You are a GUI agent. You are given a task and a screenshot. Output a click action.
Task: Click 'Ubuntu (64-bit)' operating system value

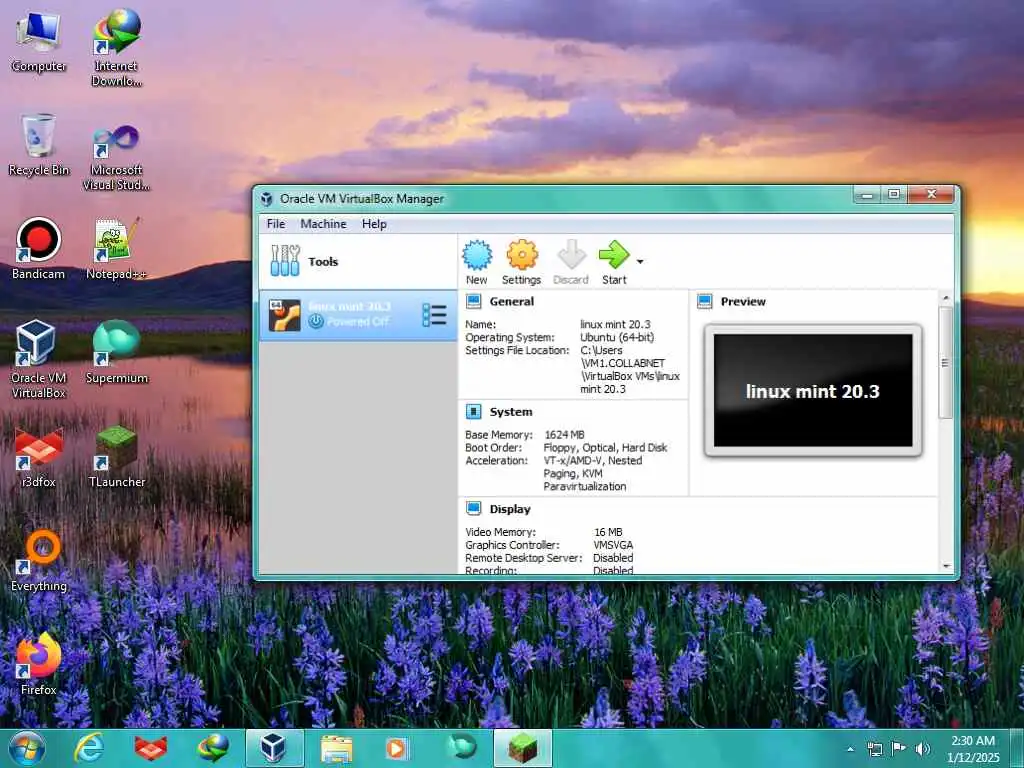point(617,337)
